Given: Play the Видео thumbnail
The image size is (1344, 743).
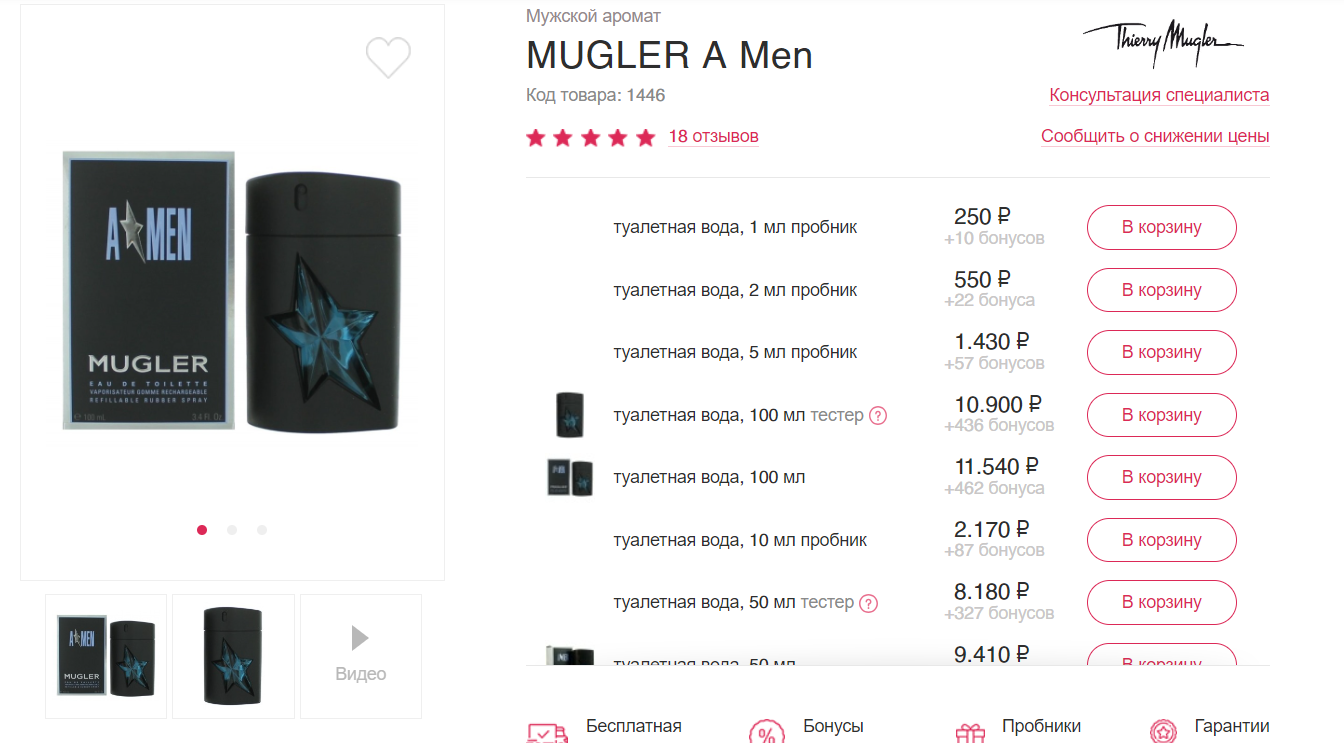Looking at the screenshot, I should (x=361, y=656).
